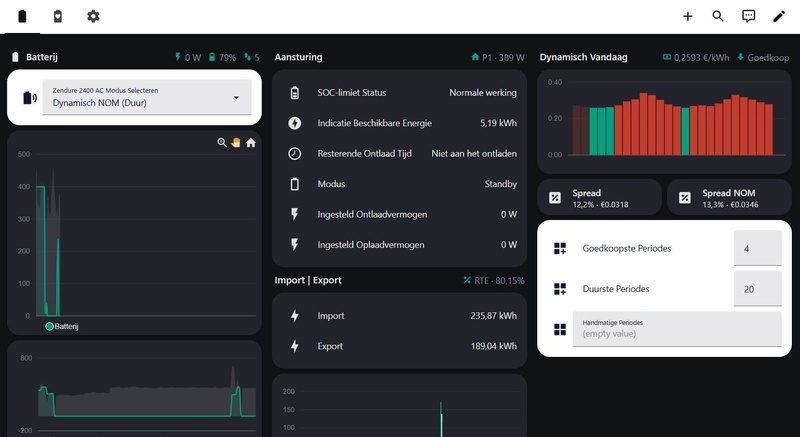Click the bolt icon beside Ingesteld Oplaadvermogen
The width and height of the screenshot is (800, 437).
tap(294, 245)
